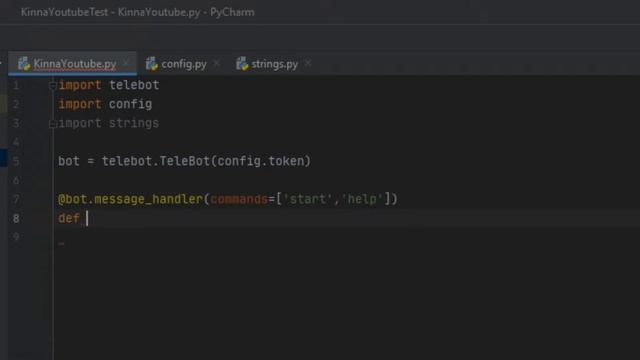Click 'config.token' argument text

(x=260, y=161)
